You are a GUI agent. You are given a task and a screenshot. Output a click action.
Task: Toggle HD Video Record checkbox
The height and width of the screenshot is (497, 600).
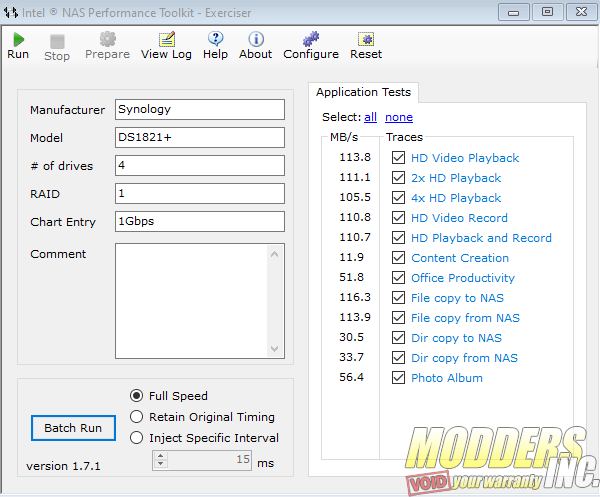point(398,218)
